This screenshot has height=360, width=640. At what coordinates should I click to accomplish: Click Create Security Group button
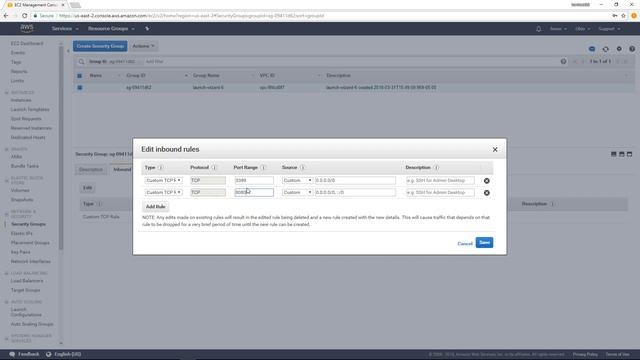100,46
